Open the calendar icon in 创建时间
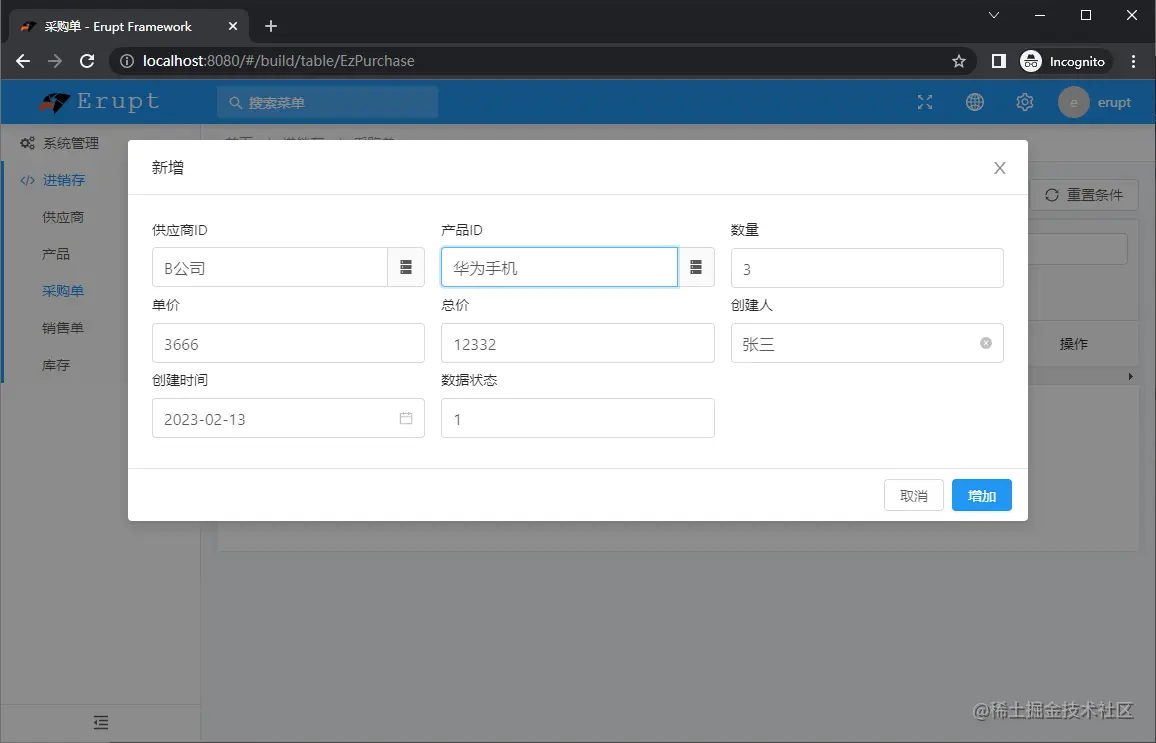The image size is (1156, 743). [x=405, y=418]
